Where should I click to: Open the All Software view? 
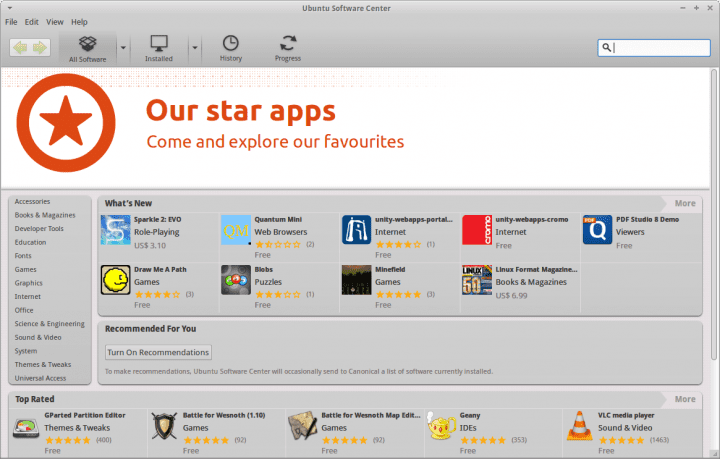click(87, 49)
